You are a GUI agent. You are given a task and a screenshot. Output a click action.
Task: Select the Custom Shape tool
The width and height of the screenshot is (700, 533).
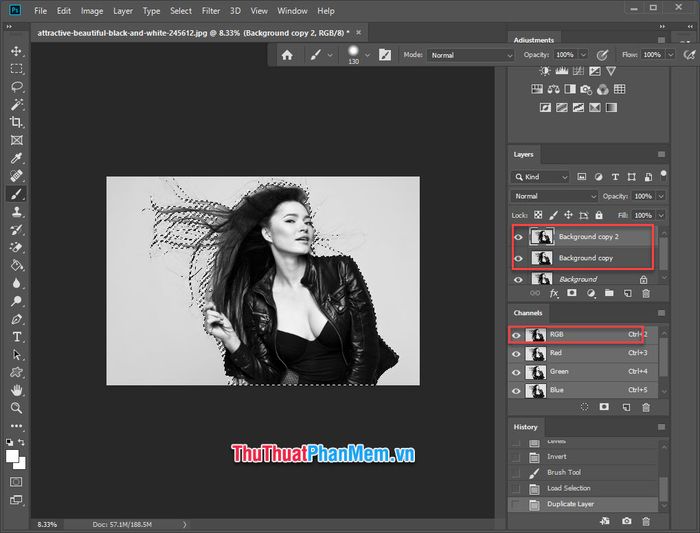(17, 372)
